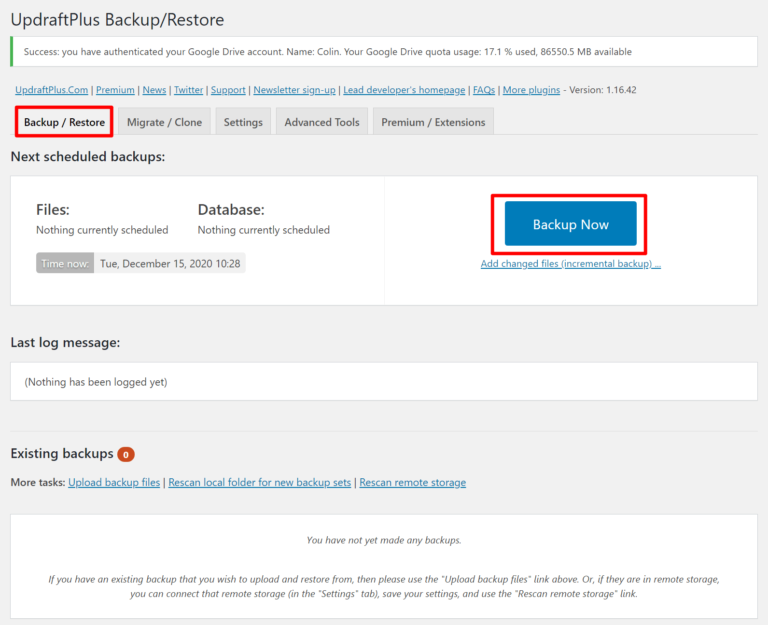Click the Backup Now button
This screenshot has width=768, height=625.
(x=571, y=224)
